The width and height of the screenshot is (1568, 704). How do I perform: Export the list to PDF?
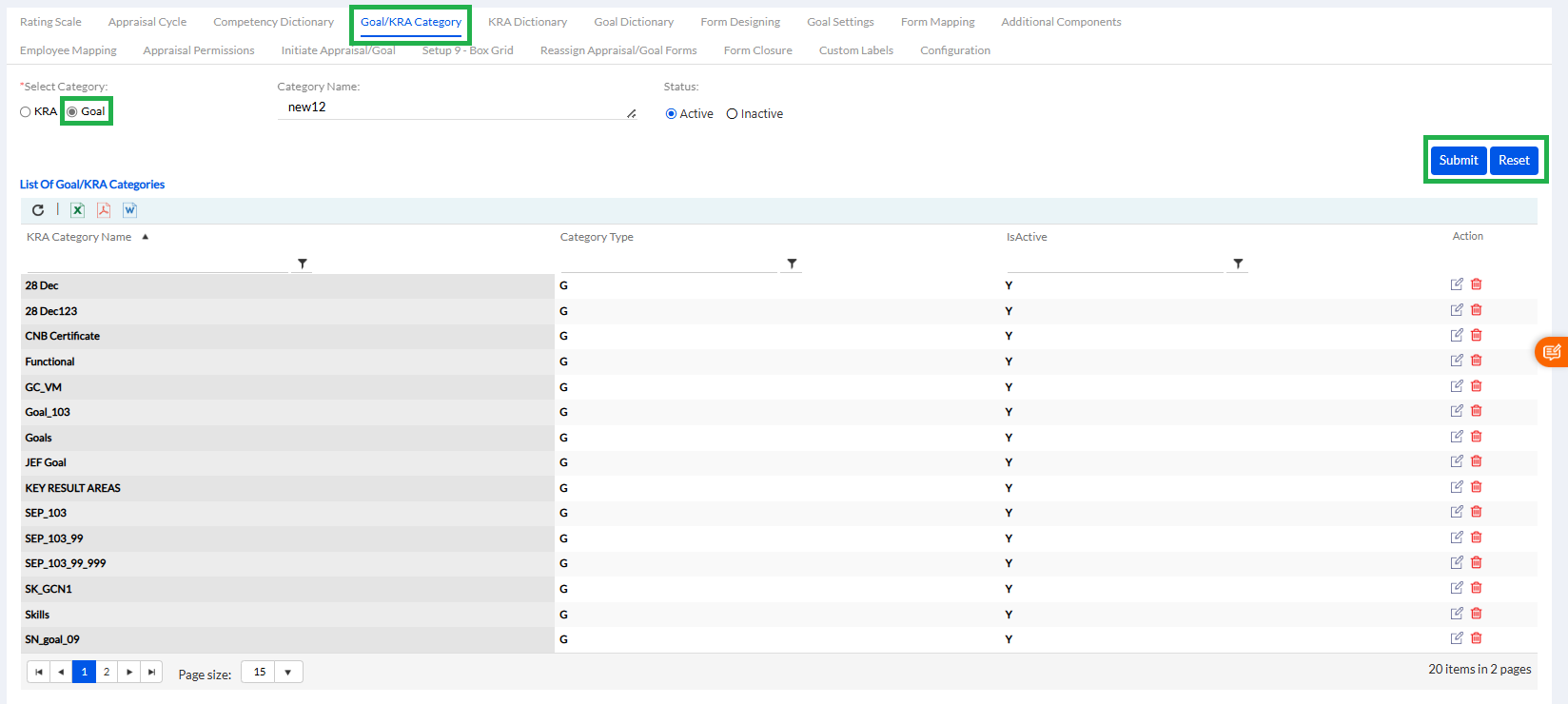point(104,210)
